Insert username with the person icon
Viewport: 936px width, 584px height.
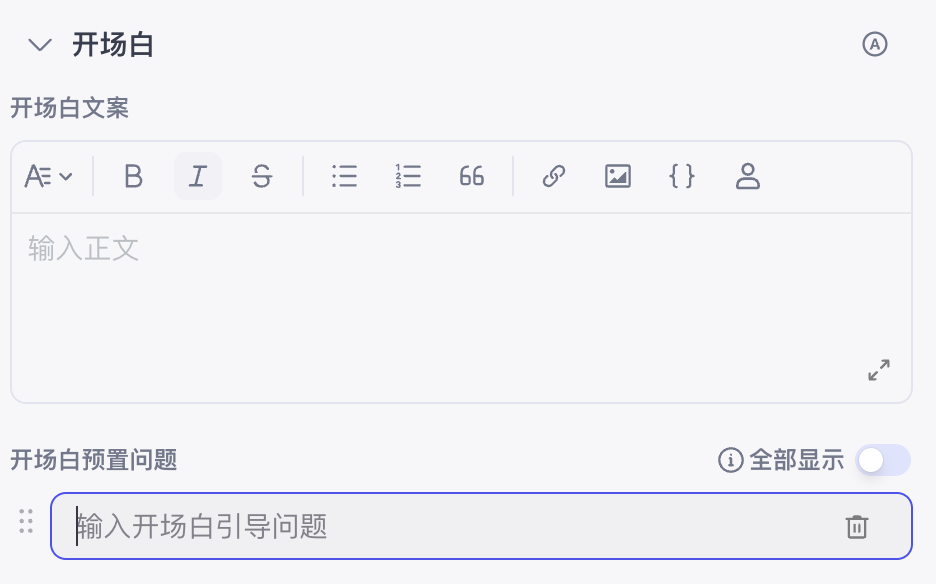[x=747, y=176]
